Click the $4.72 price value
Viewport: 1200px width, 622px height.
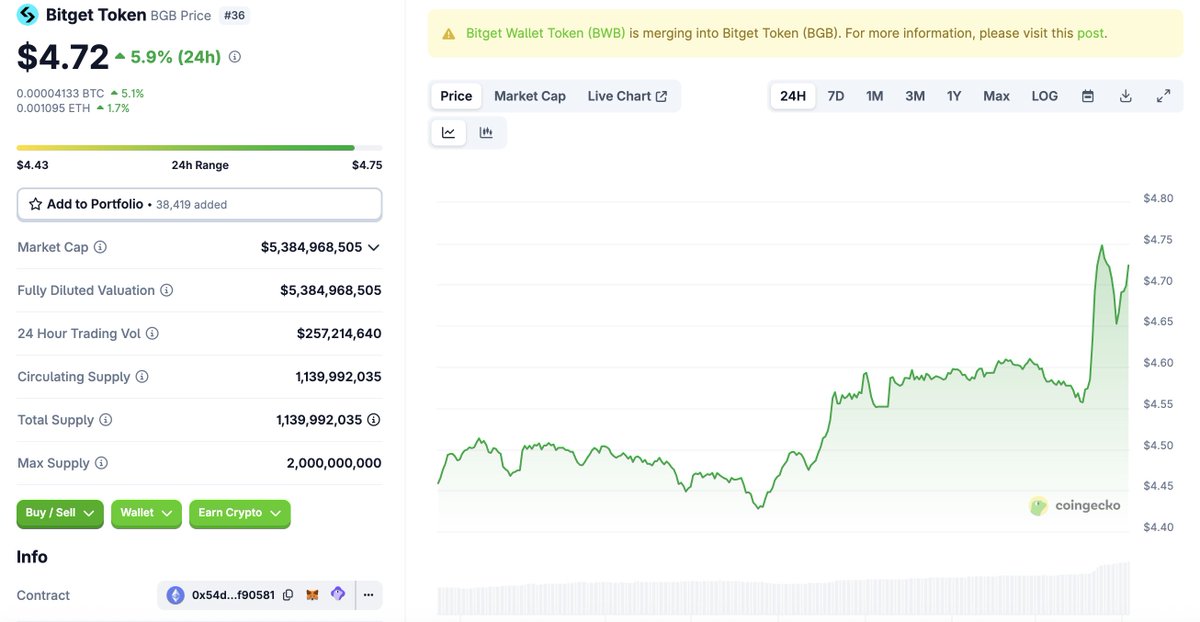63,57
